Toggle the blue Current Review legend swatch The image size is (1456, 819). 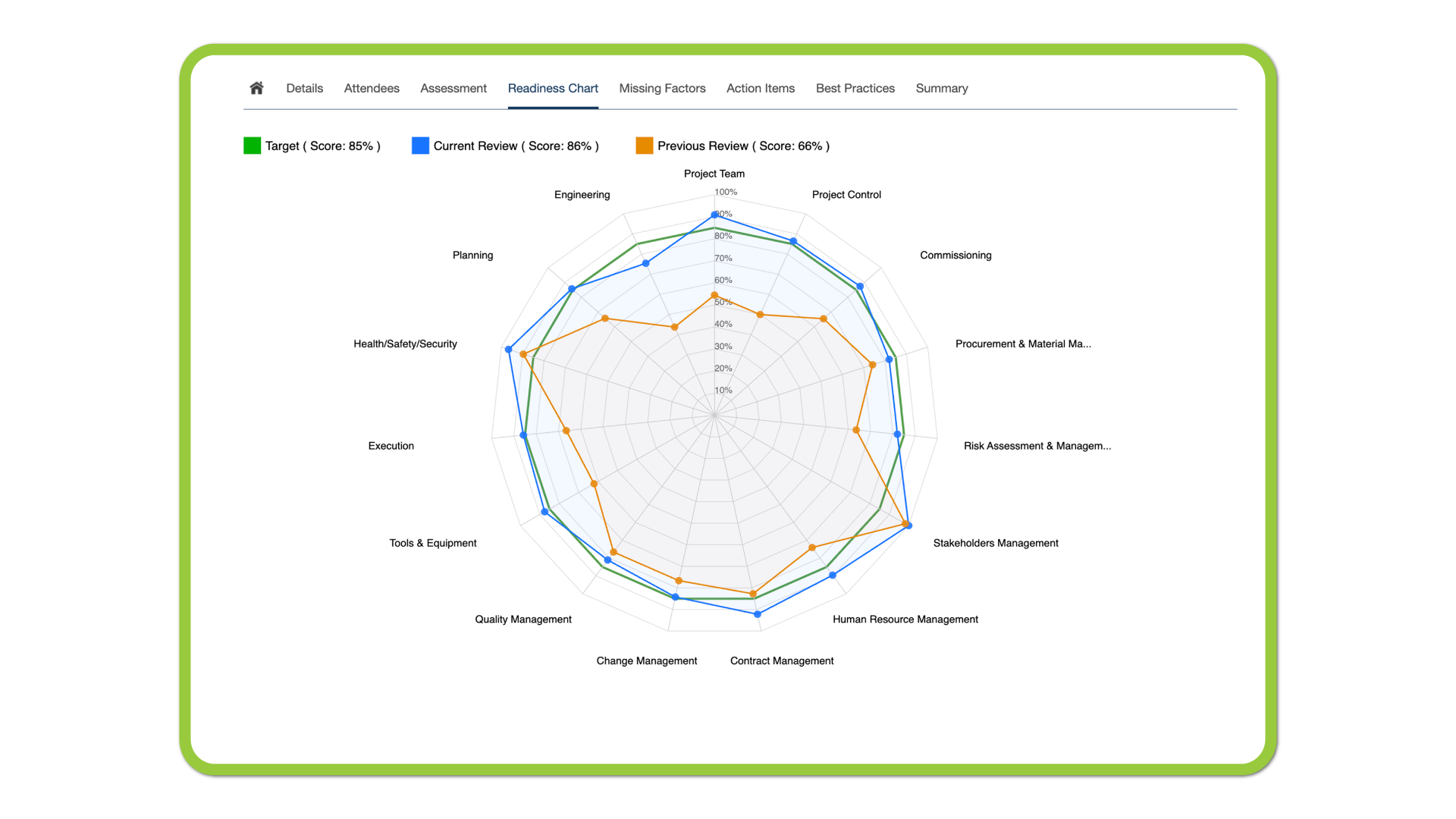click(x=420, y=146)
